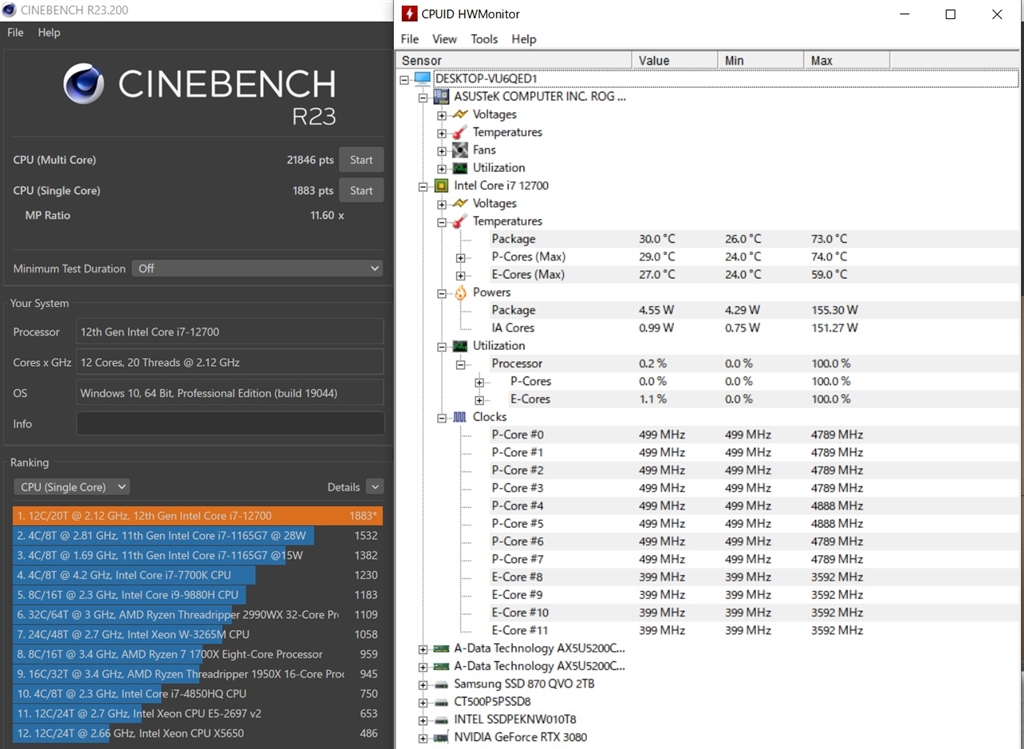Open the CPU (Single Core) ranking dropdown
Screen dimensions: 1024x749
72,487
